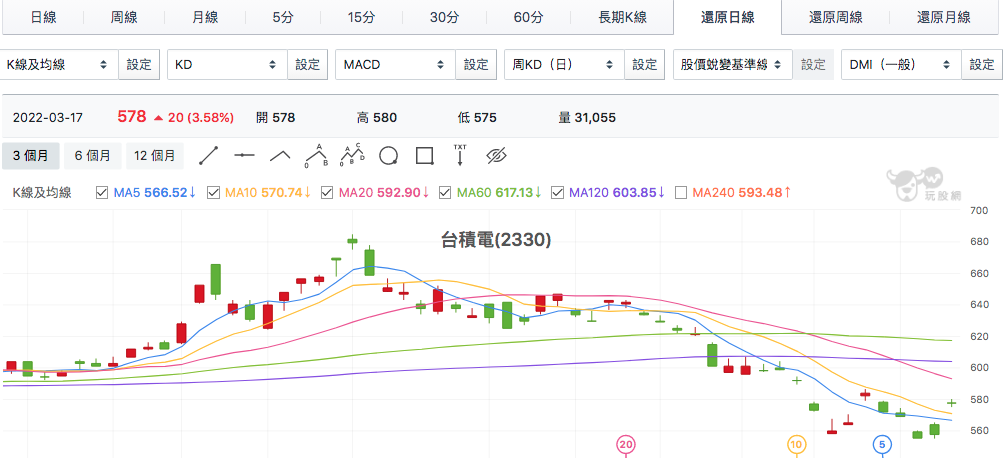This screenshot has height=458, width=1005.
Task: Select the 0-A-B wave drawing tool
Action: [x=317, y=156]
